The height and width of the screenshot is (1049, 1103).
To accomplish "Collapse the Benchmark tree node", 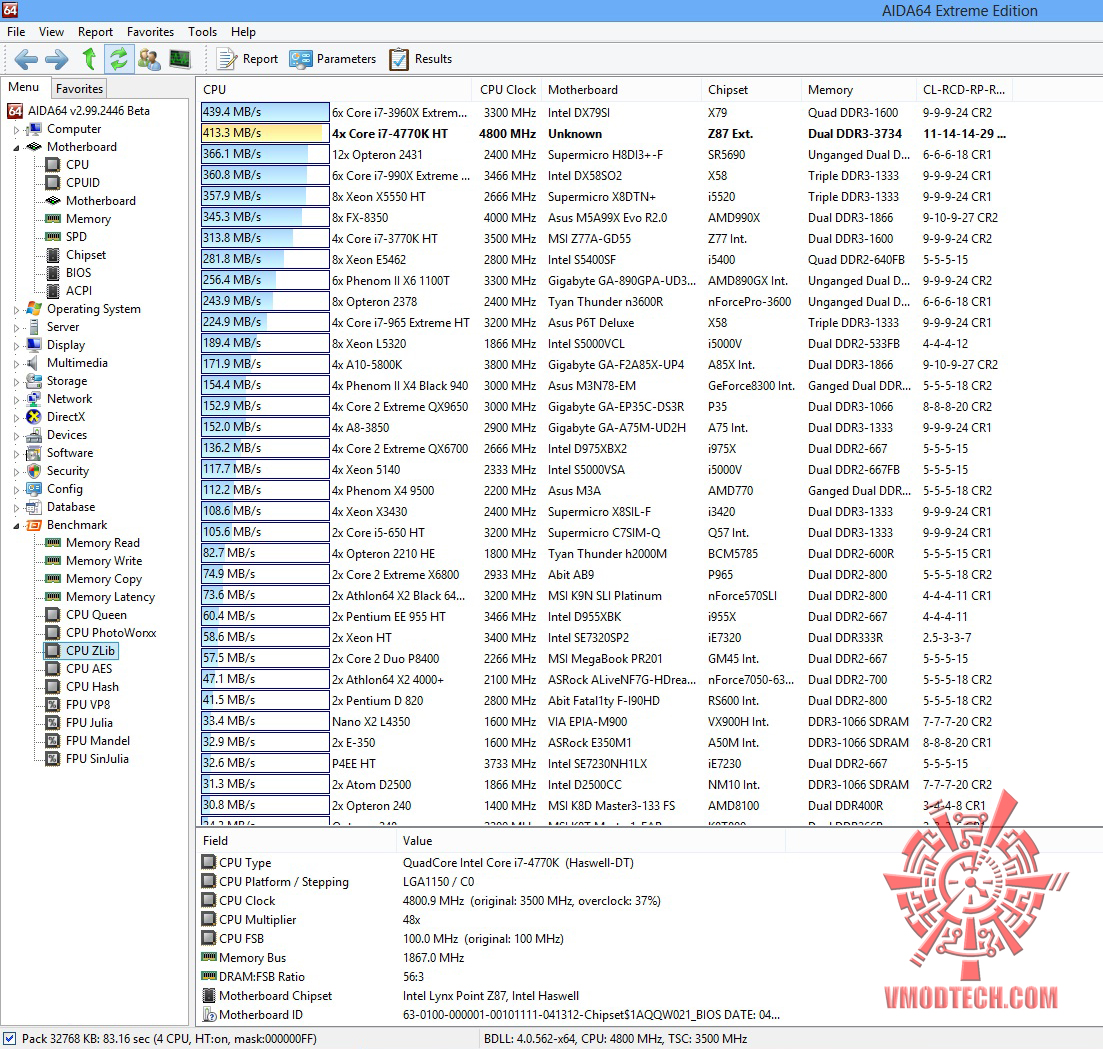I will pos(16,526).
